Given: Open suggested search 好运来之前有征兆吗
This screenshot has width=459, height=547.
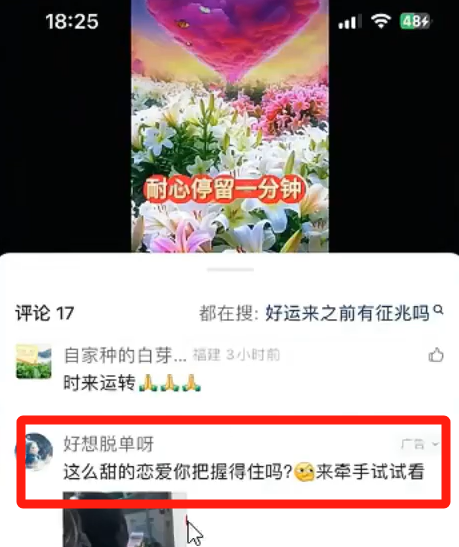Looking at the screenshot, I should tap(347, 313).
